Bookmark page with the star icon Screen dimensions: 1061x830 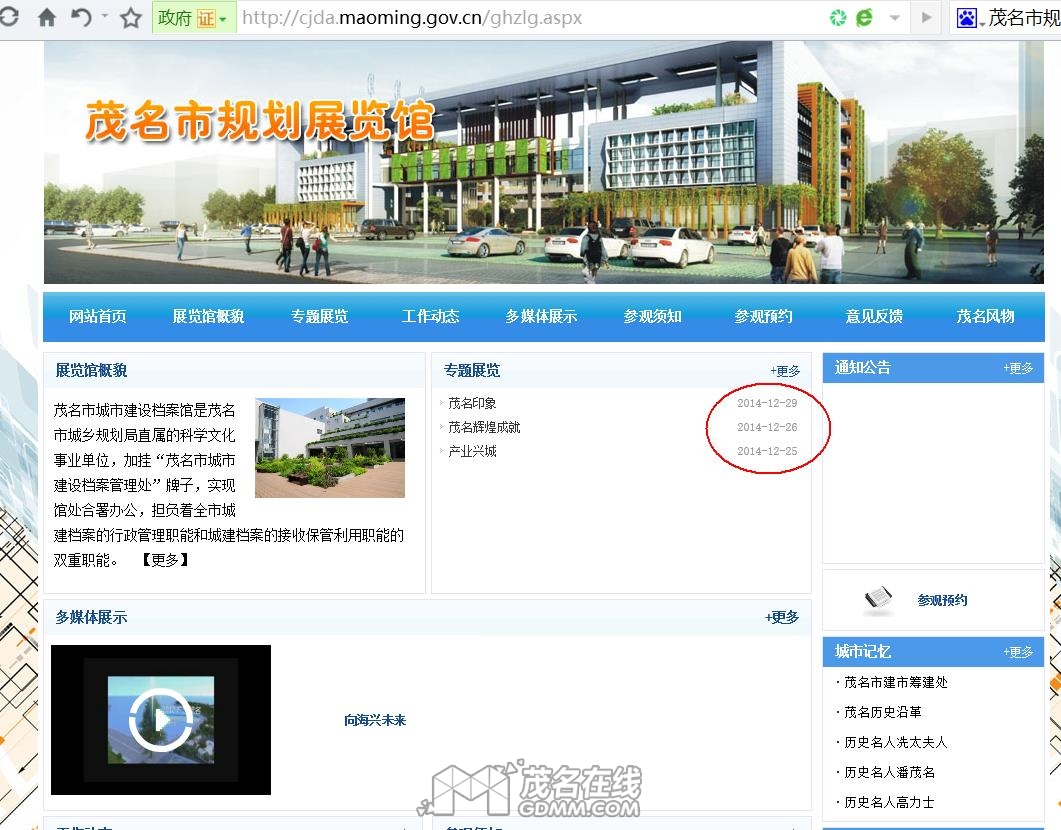(x=130, y=18)
